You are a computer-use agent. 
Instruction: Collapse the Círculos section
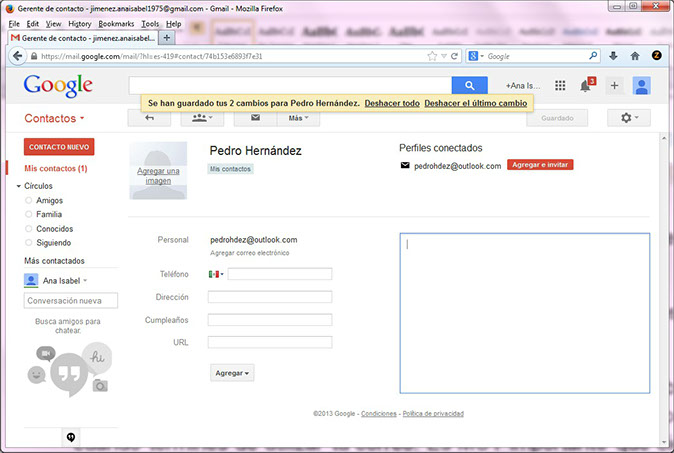click(x=19, y=186)
